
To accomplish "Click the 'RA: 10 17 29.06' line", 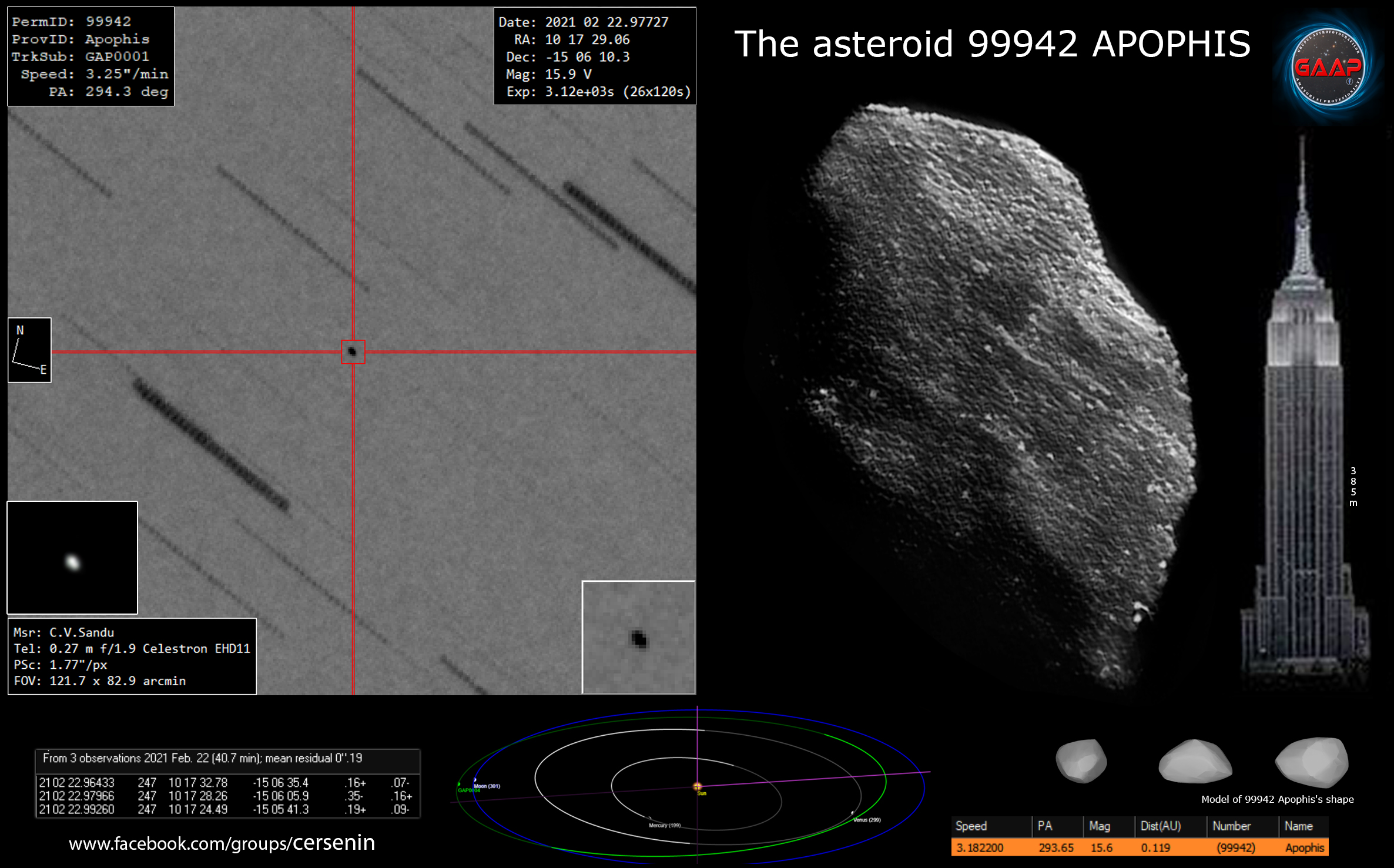I will pyautogui.click(x=572, y=39).
